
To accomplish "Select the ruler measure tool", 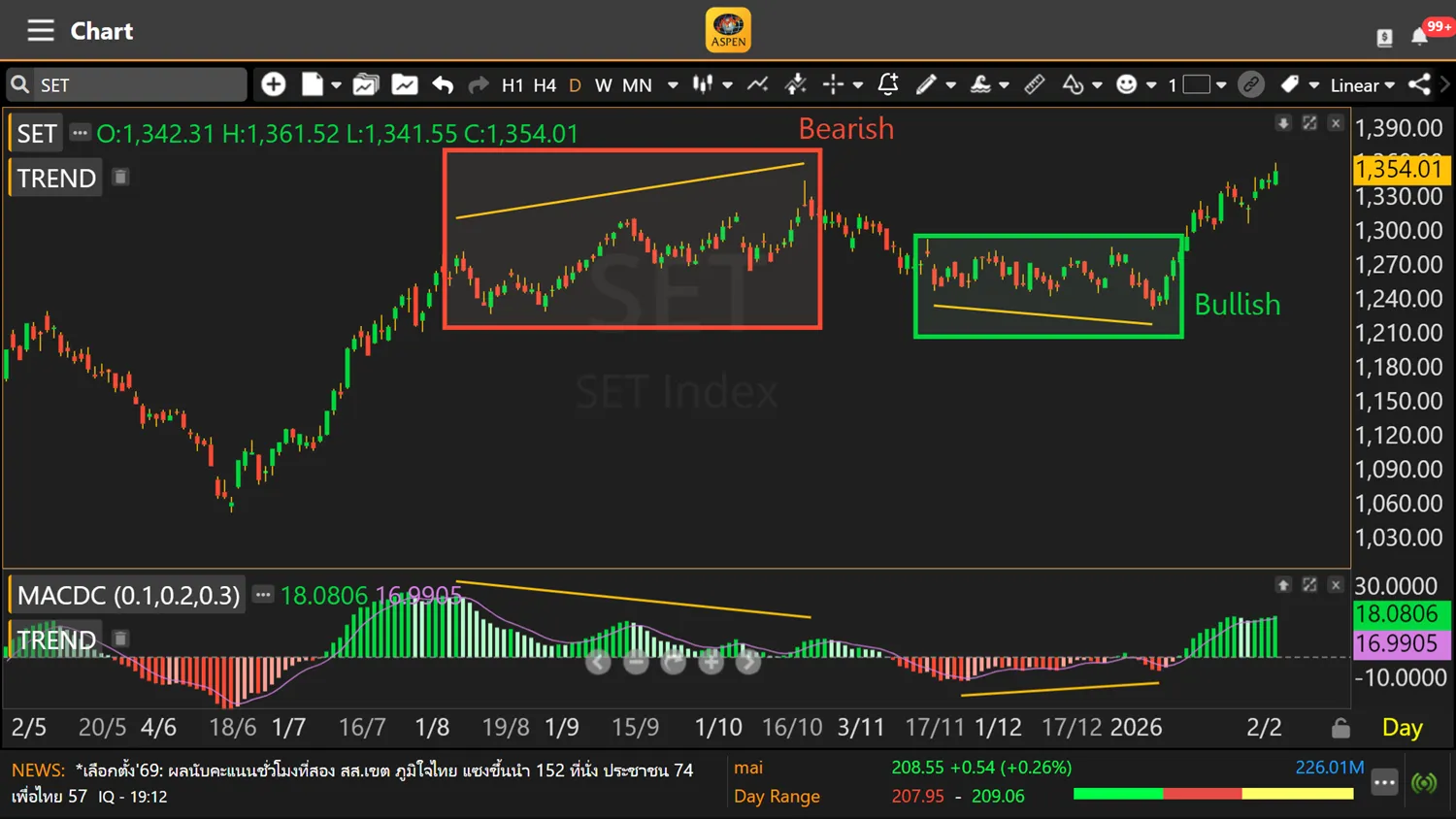I will tap(1035, 85).
